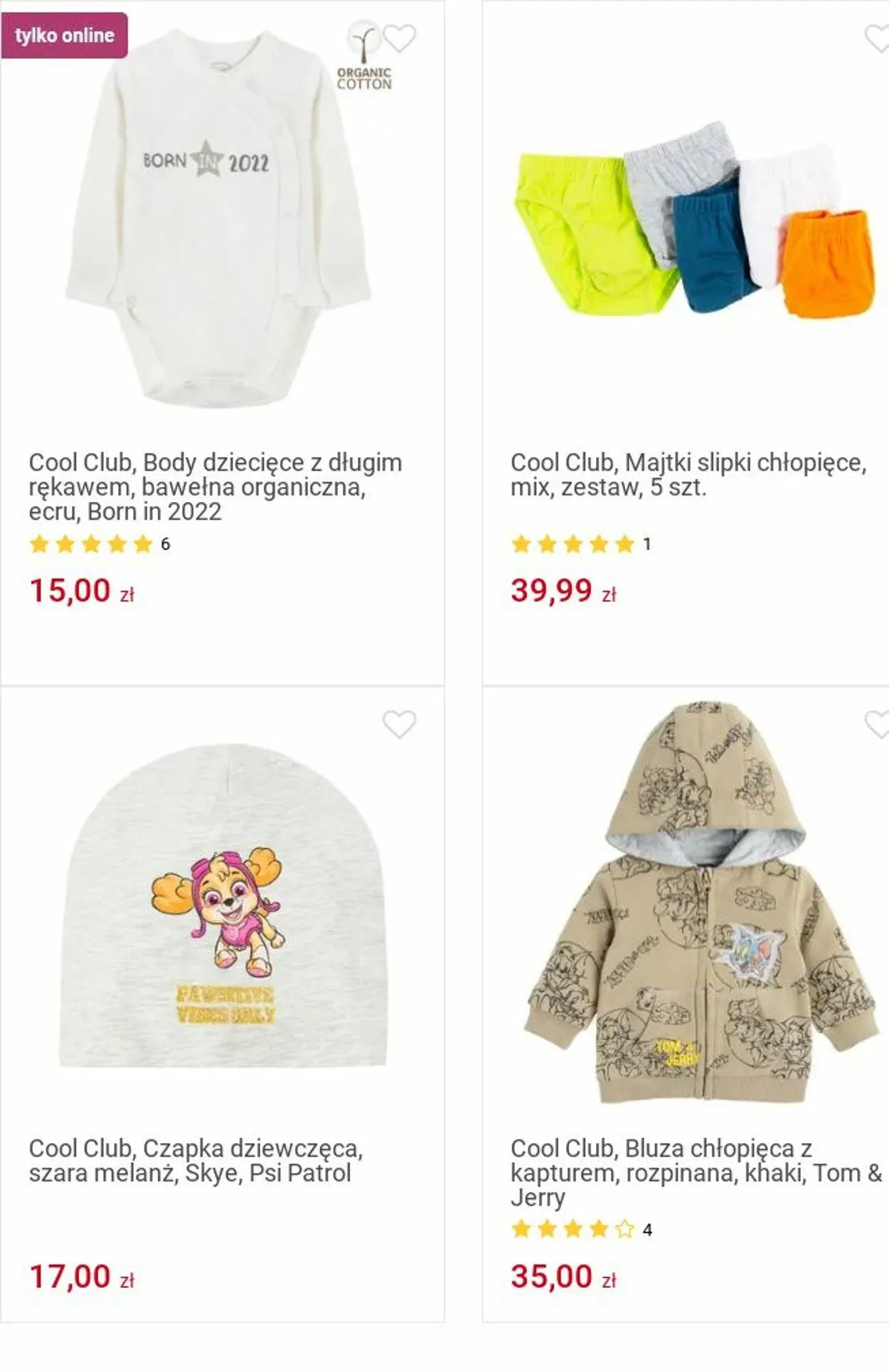Click the five-star rating with 1 review
889x1372 pixels.
point(581,545)
